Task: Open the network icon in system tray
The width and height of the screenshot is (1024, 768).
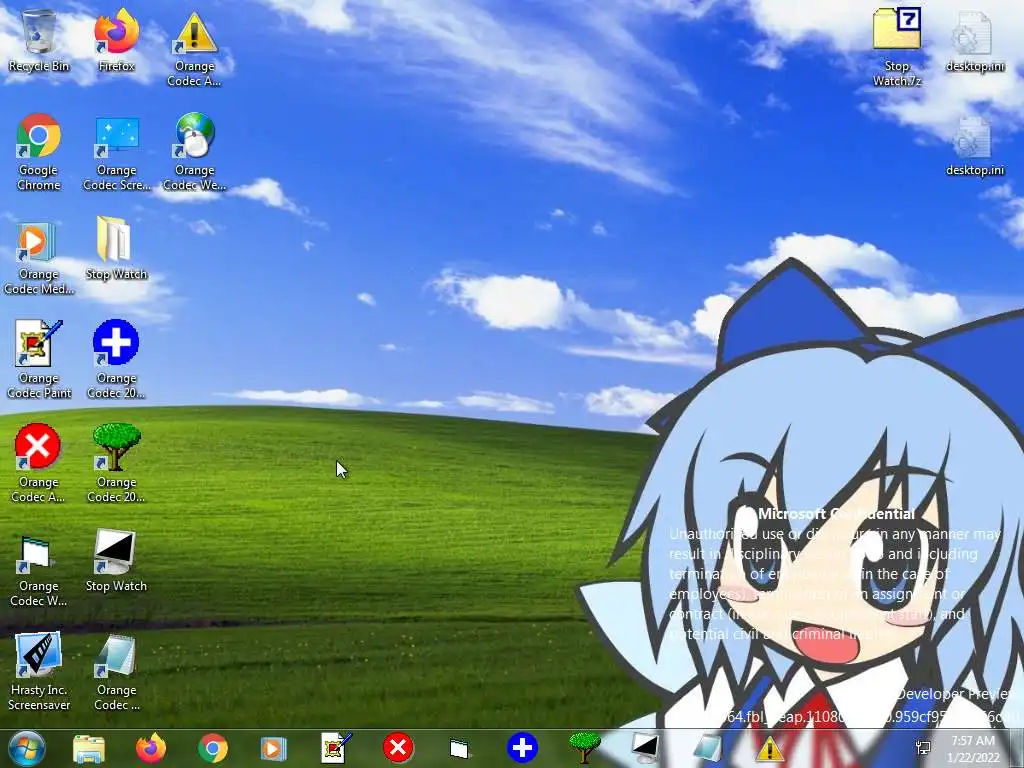Action: [x=923, y=748]
